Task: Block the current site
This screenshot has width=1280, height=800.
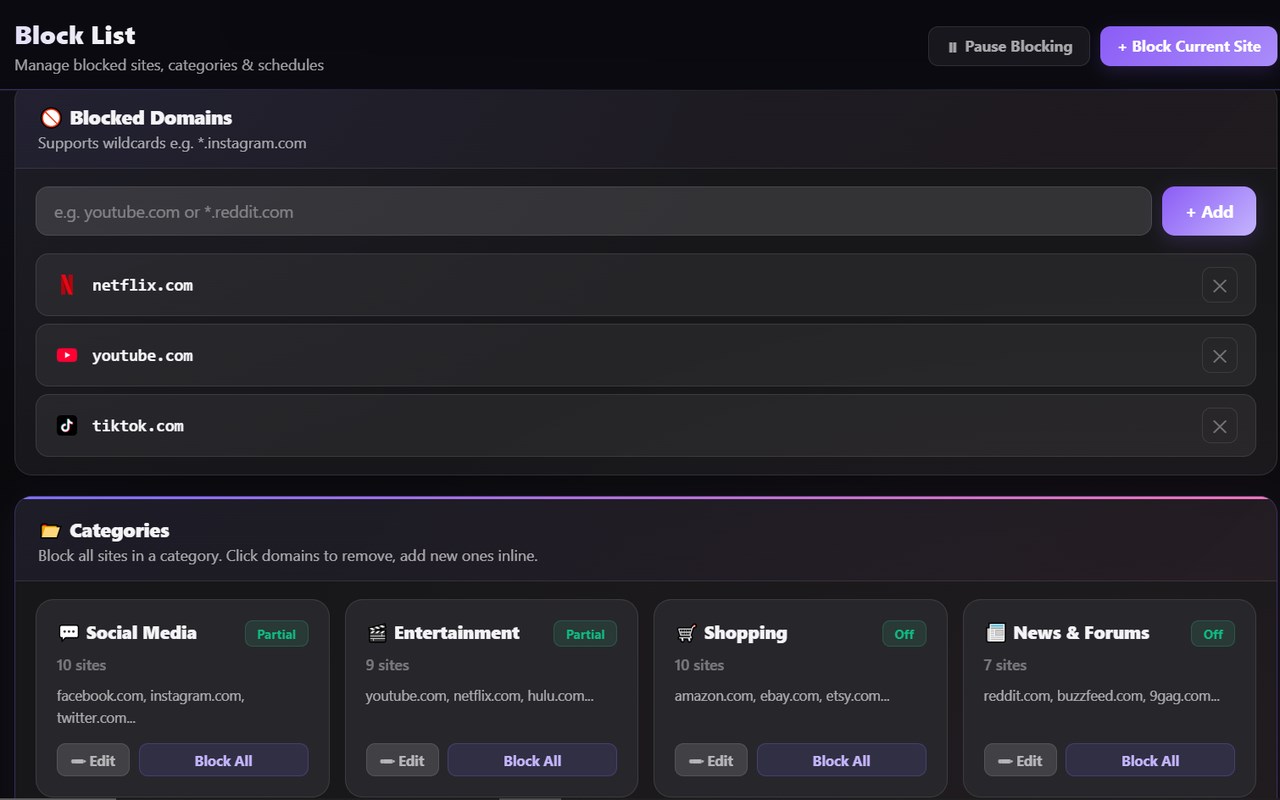Action: click(1189, 46)
